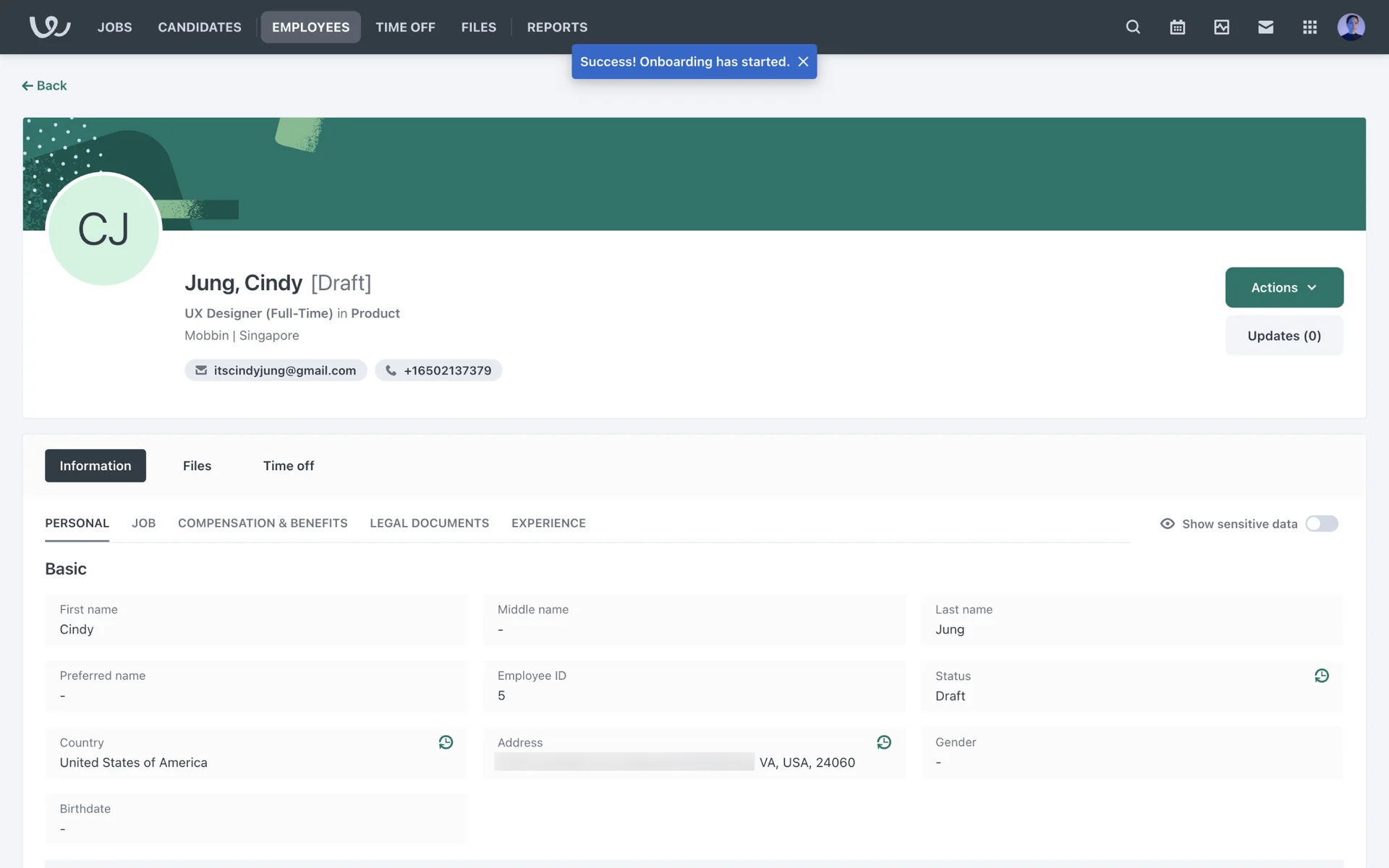Click the Updates (0) button
1389x868 pixels.
(x=1283, y=336)
